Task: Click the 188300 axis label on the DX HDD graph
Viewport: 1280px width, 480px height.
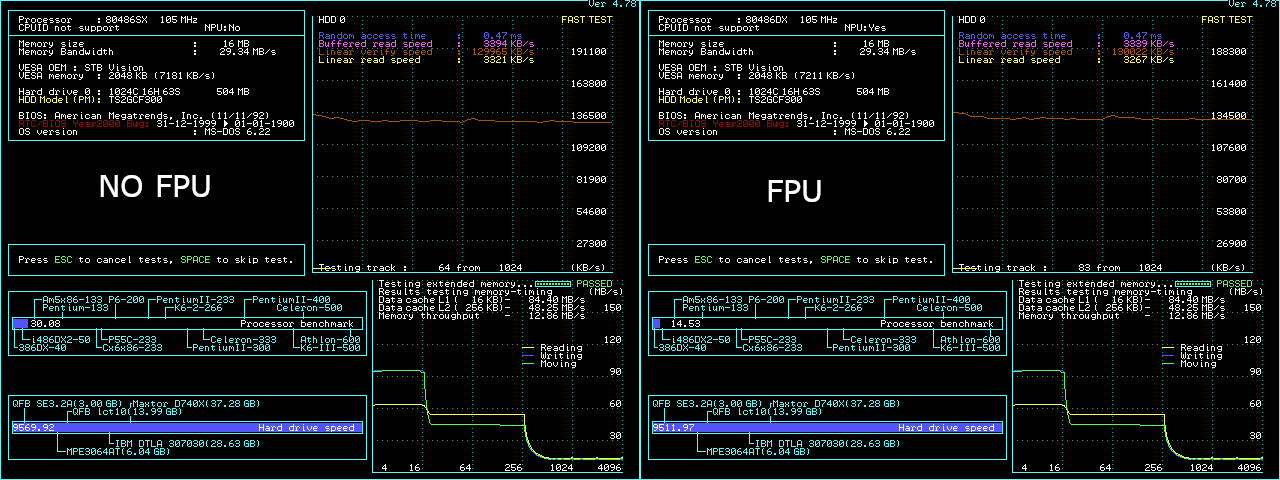Action: 1228,51
